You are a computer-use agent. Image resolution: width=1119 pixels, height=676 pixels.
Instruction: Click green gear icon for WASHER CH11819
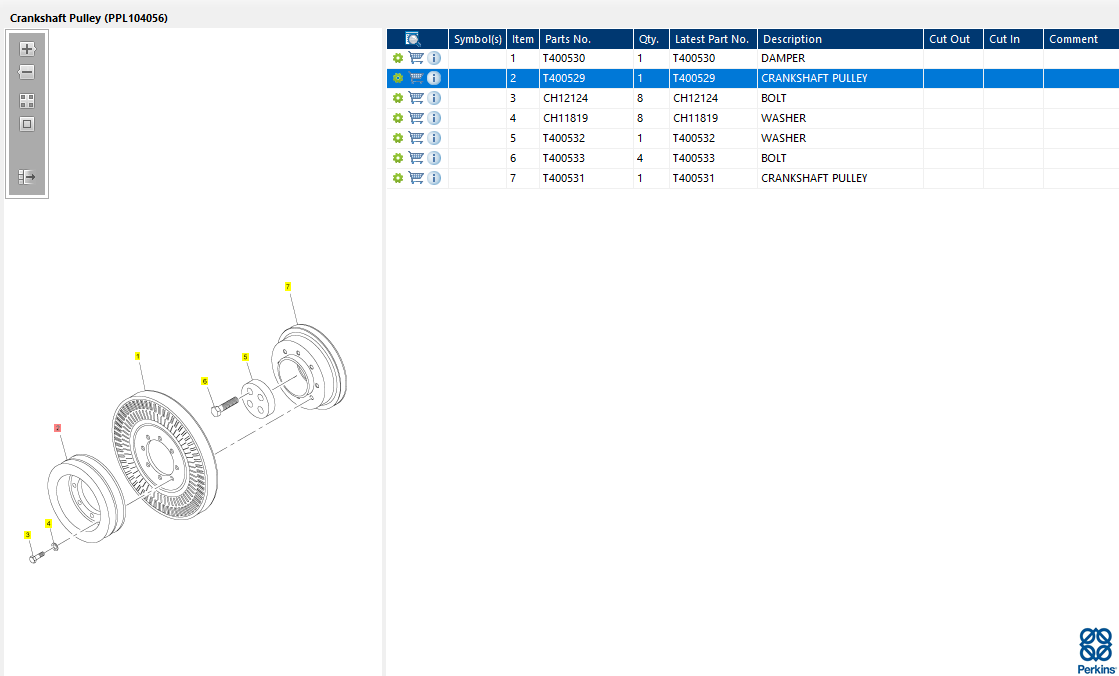coord(398,118)
